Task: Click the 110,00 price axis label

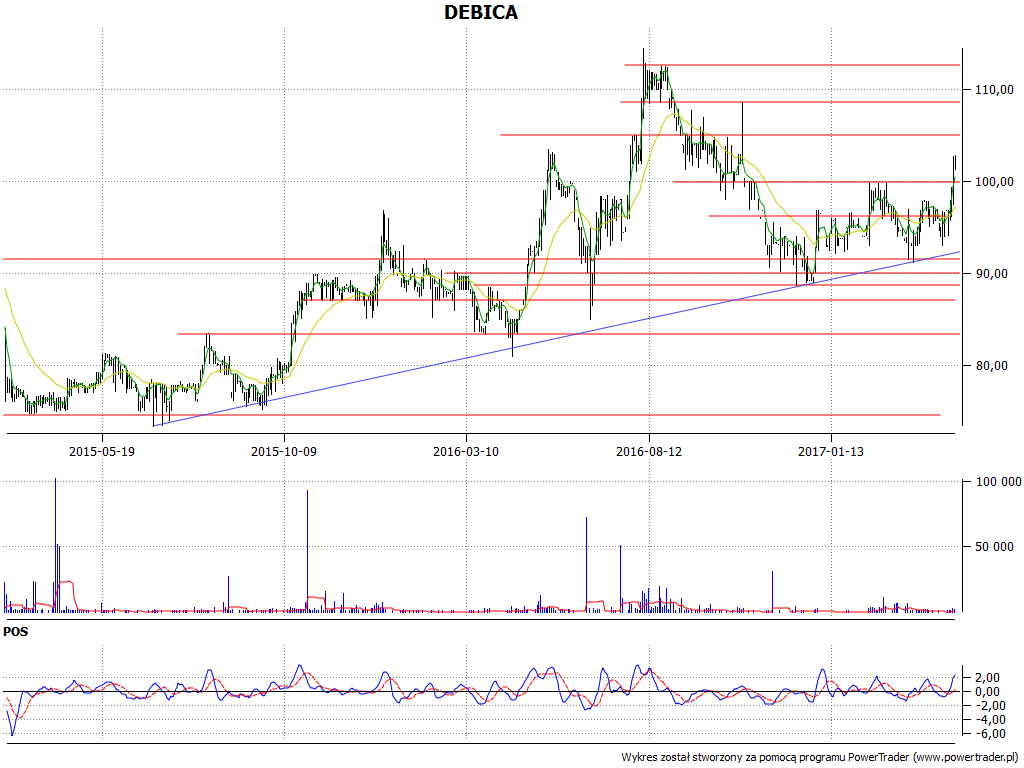Action: [994, 89]
